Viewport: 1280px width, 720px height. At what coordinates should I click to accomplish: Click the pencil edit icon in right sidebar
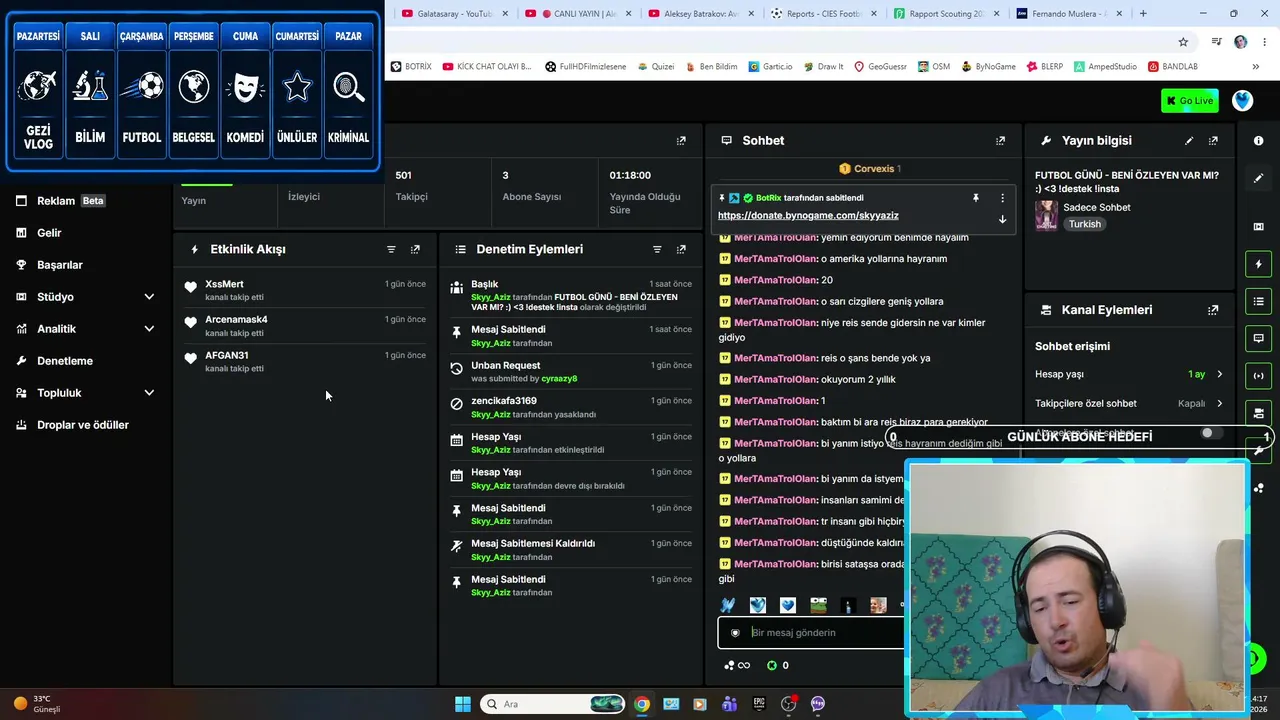1258,178
